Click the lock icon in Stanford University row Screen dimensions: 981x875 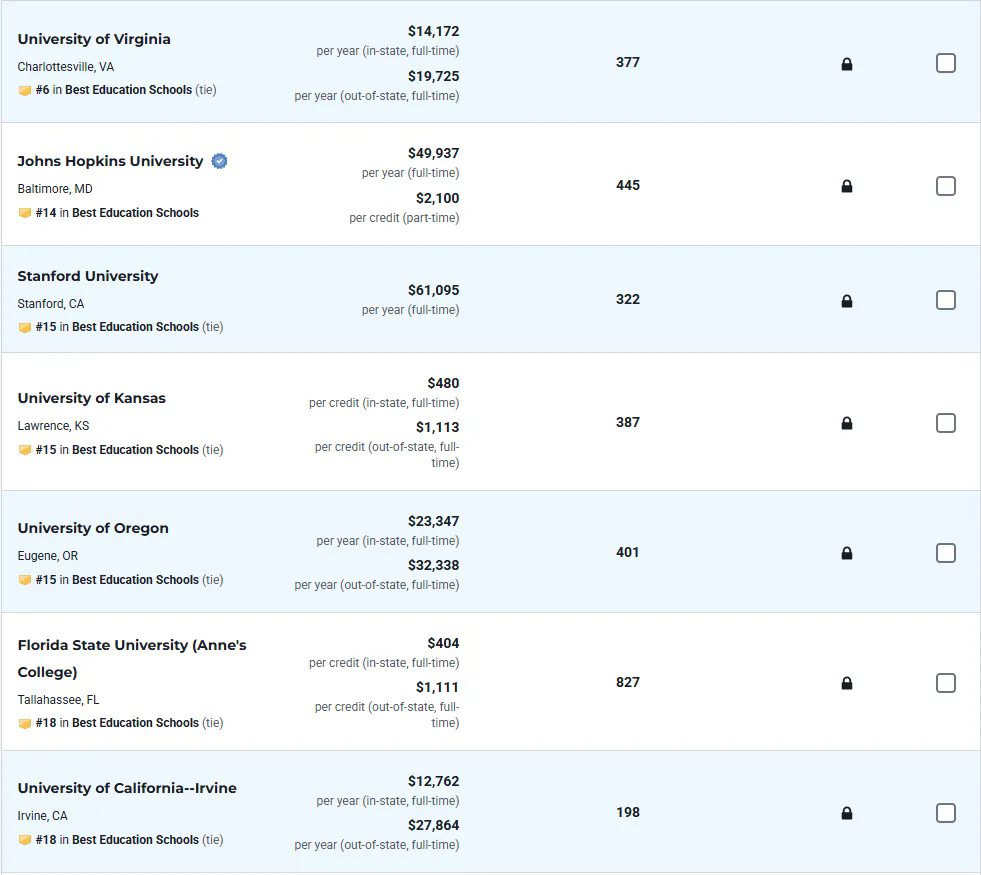[x=847, y=301]
